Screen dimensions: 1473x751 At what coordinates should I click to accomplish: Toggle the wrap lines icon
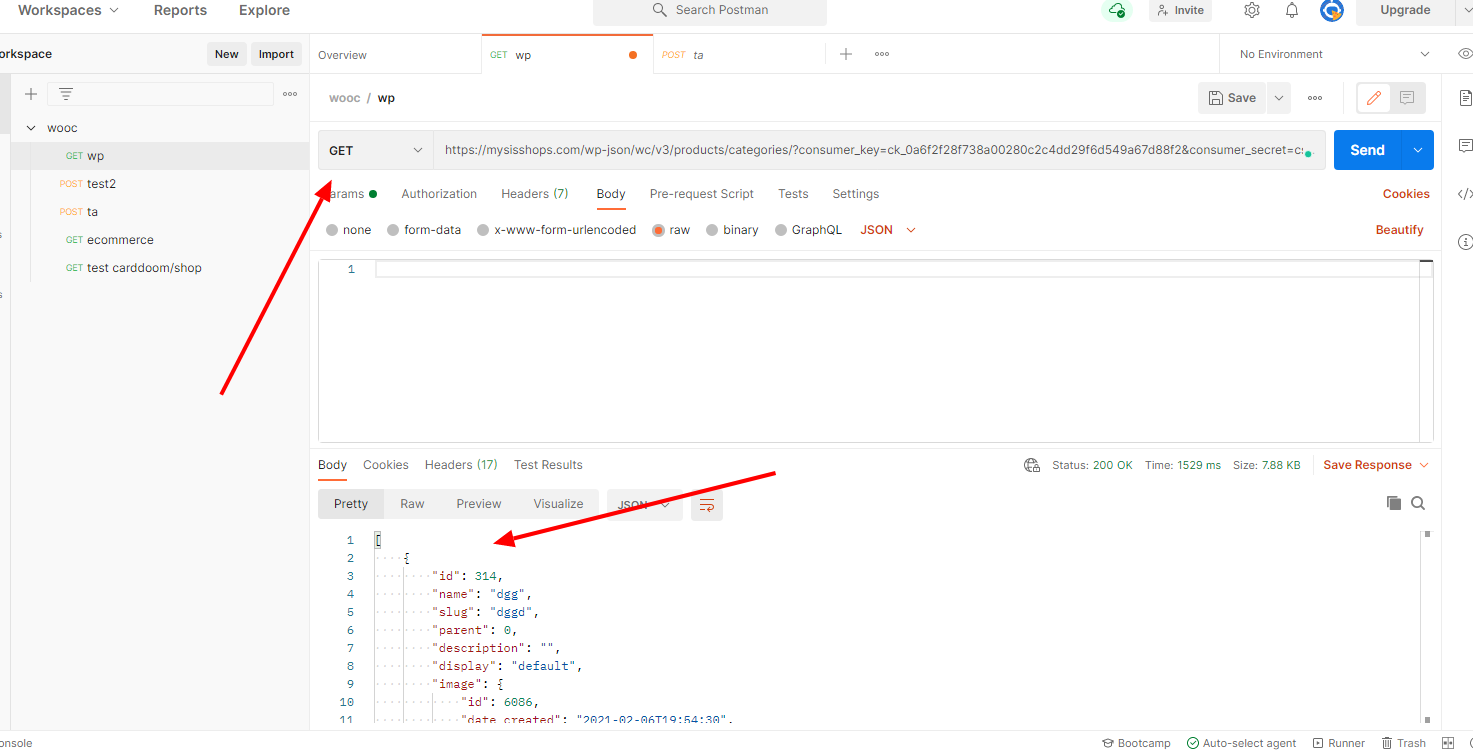[707, 505]
